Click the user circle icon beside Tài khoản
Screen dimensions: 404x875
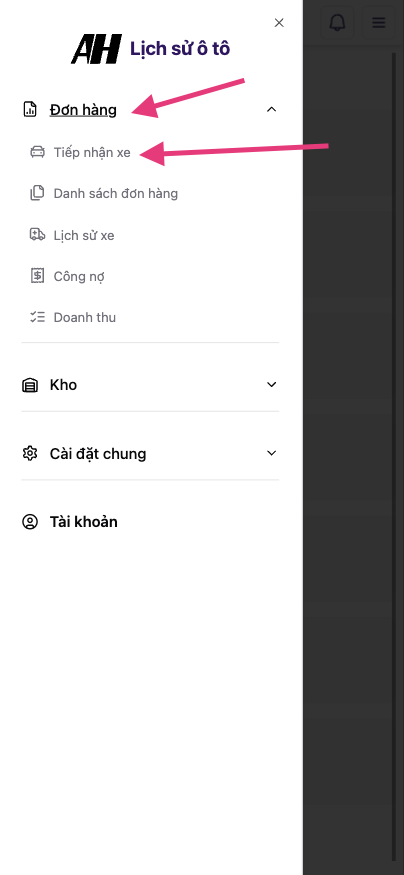coord(30,522)
